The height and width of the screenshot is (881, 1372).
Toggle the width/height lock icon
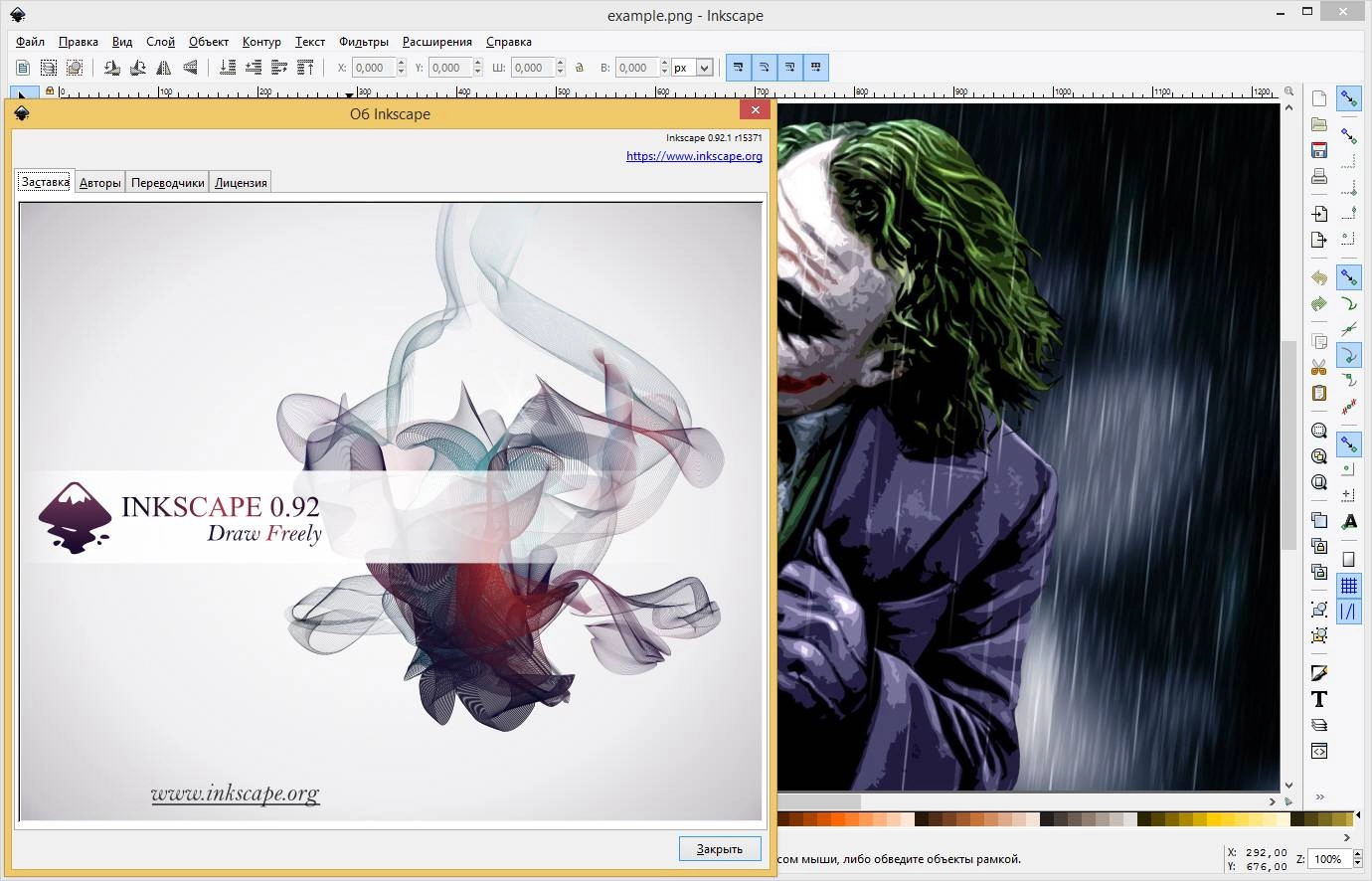tap(580, 68)
